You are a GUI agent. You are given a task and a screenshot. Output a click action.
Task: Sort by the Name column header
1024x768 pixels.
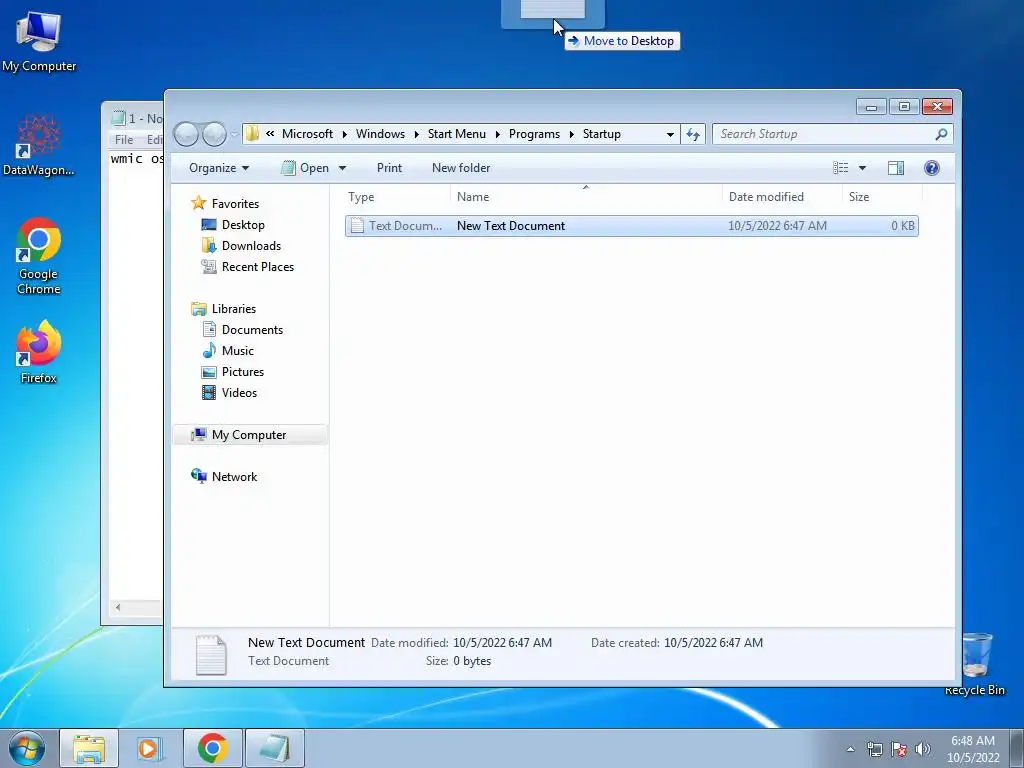pyautogui.click(x=586, y=197)
